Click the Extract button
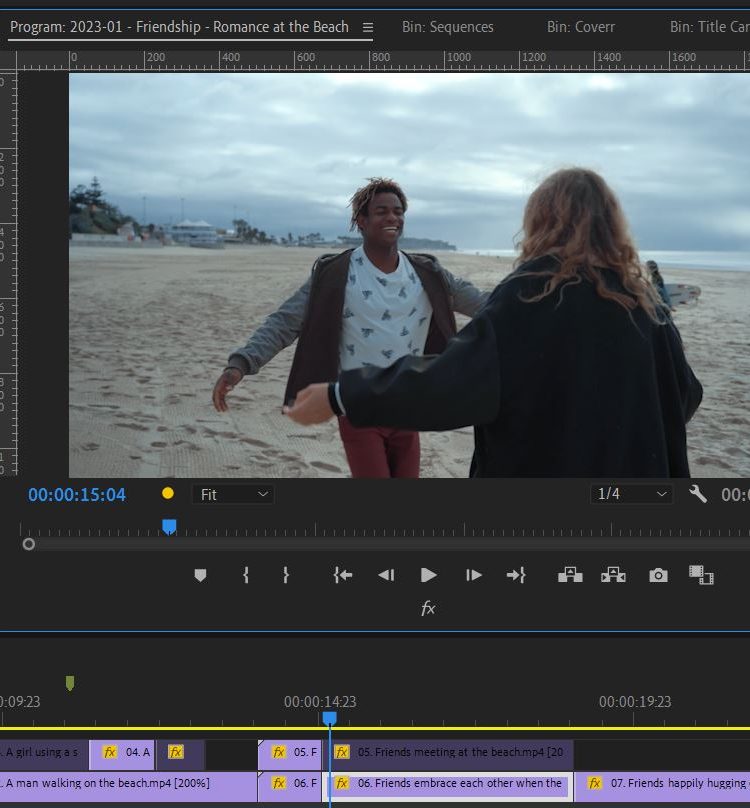This screenshot has height=808, width=750. click(x=613, y=575)
